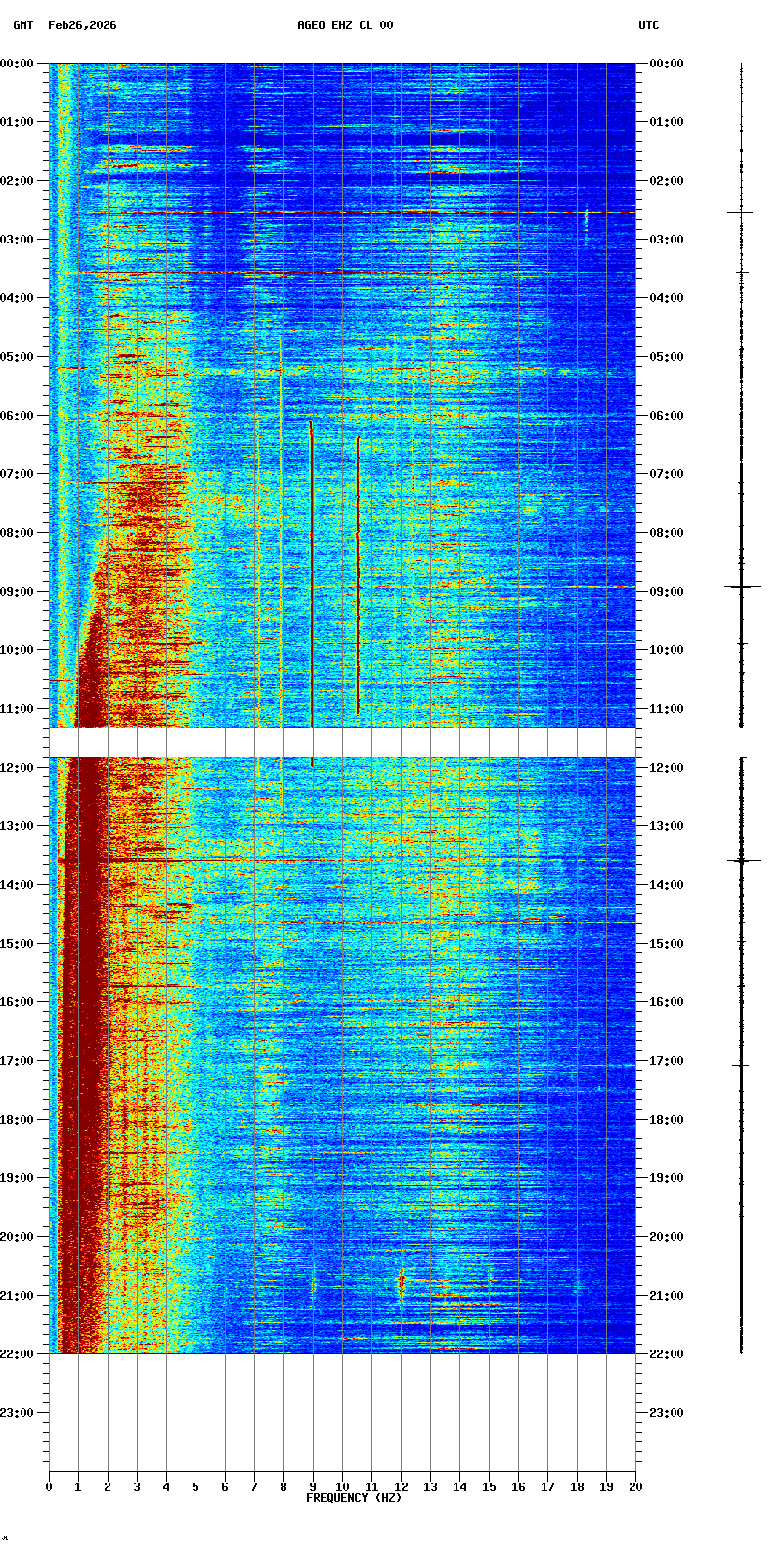Click the 06:00 time label on left axis

pos(18,416)
